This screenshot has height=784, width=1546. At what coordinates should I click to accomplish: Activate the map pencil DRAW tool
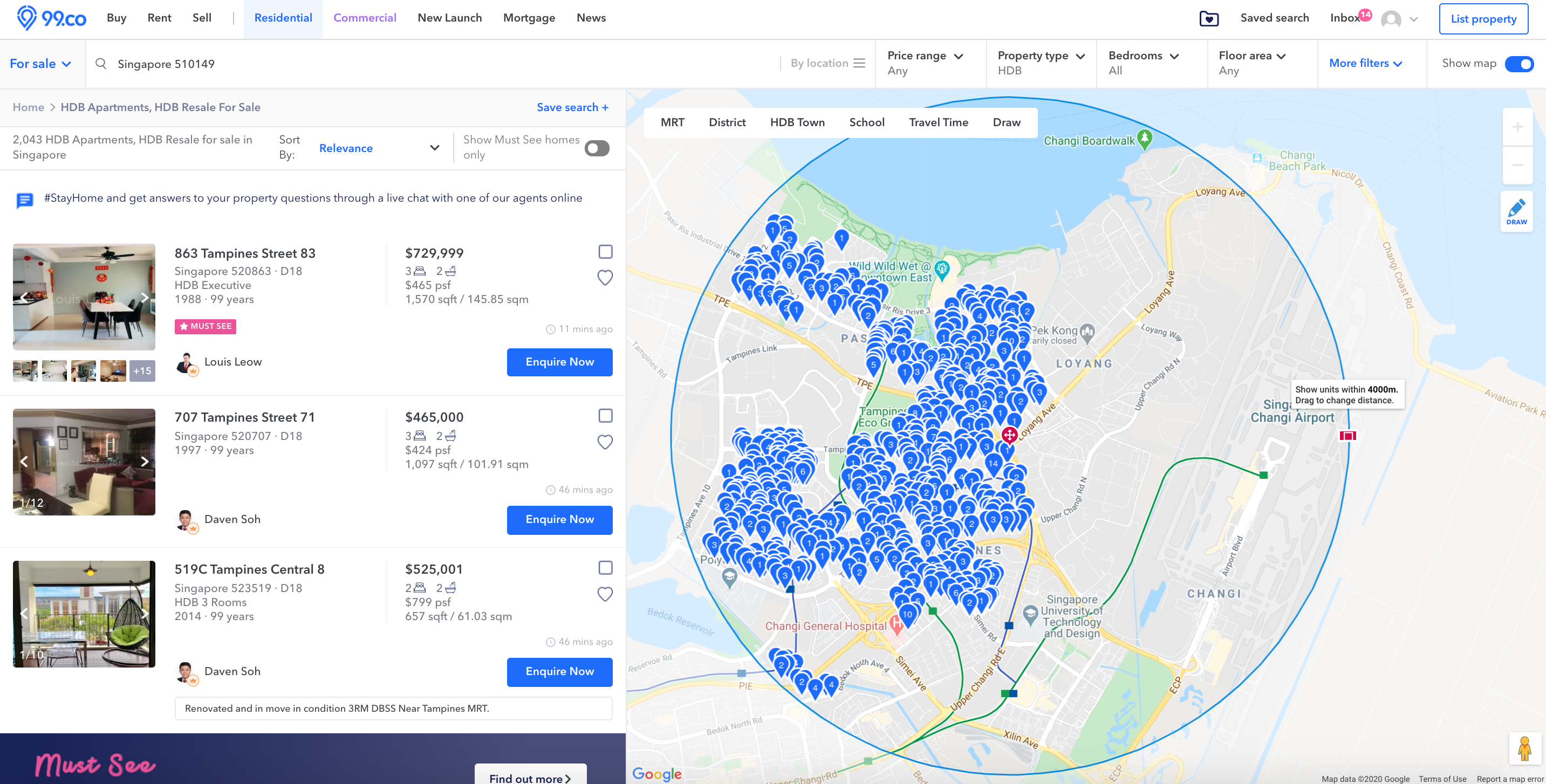pyautogui.click(x=1516, y=211)
